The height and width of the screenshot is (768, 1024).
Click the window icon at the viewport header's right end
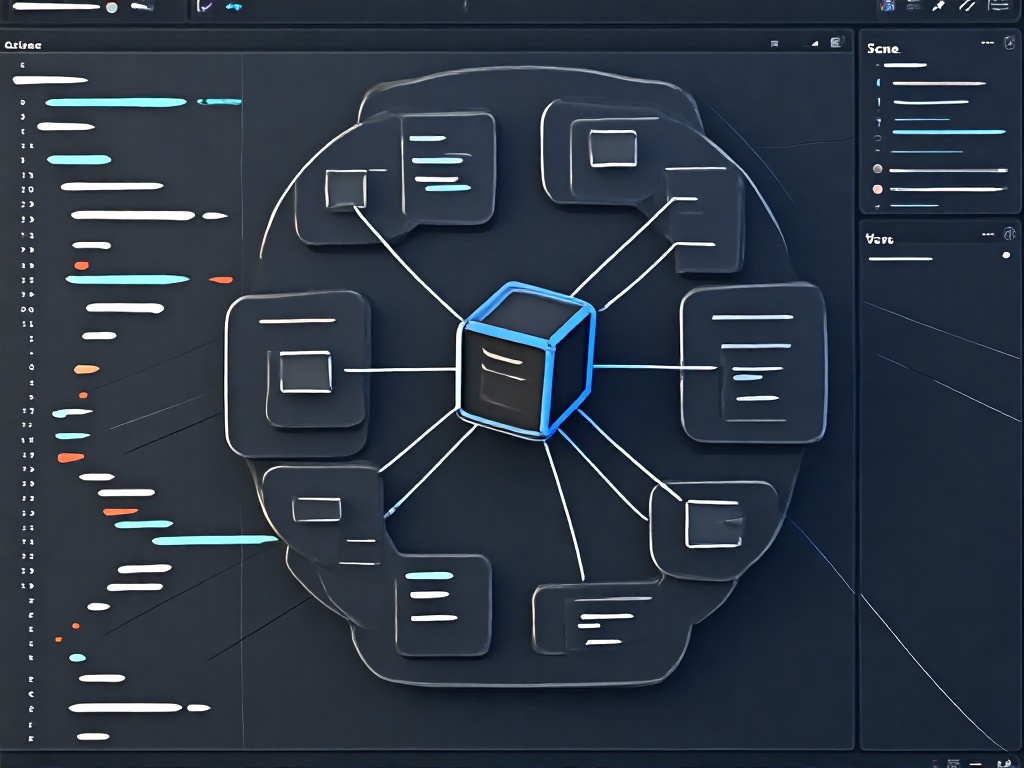pos(835,43)
